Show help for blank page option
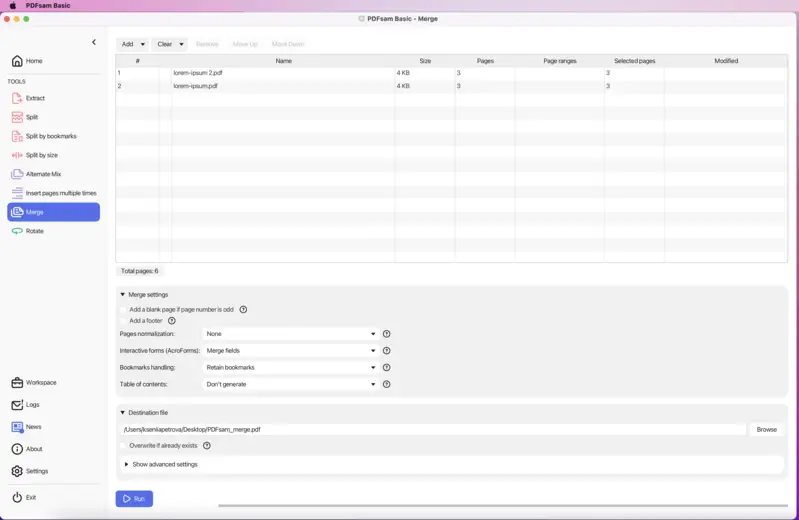799x520 pixels. pyautogui.click(x=244, y=309)
